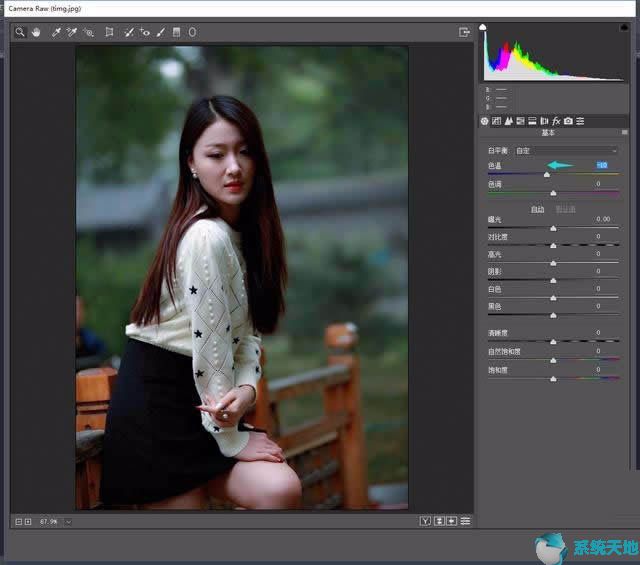The height and width of the screenshot is (565, 640).
Task: Cycle before/after view with Y button
Action: click(425, 521)
